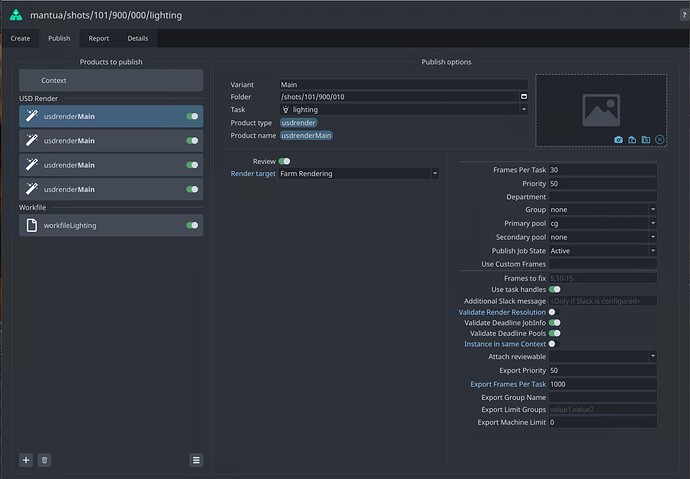
Task: Expand the Primary pool dropdown
Action: click(x=602, y=223)
